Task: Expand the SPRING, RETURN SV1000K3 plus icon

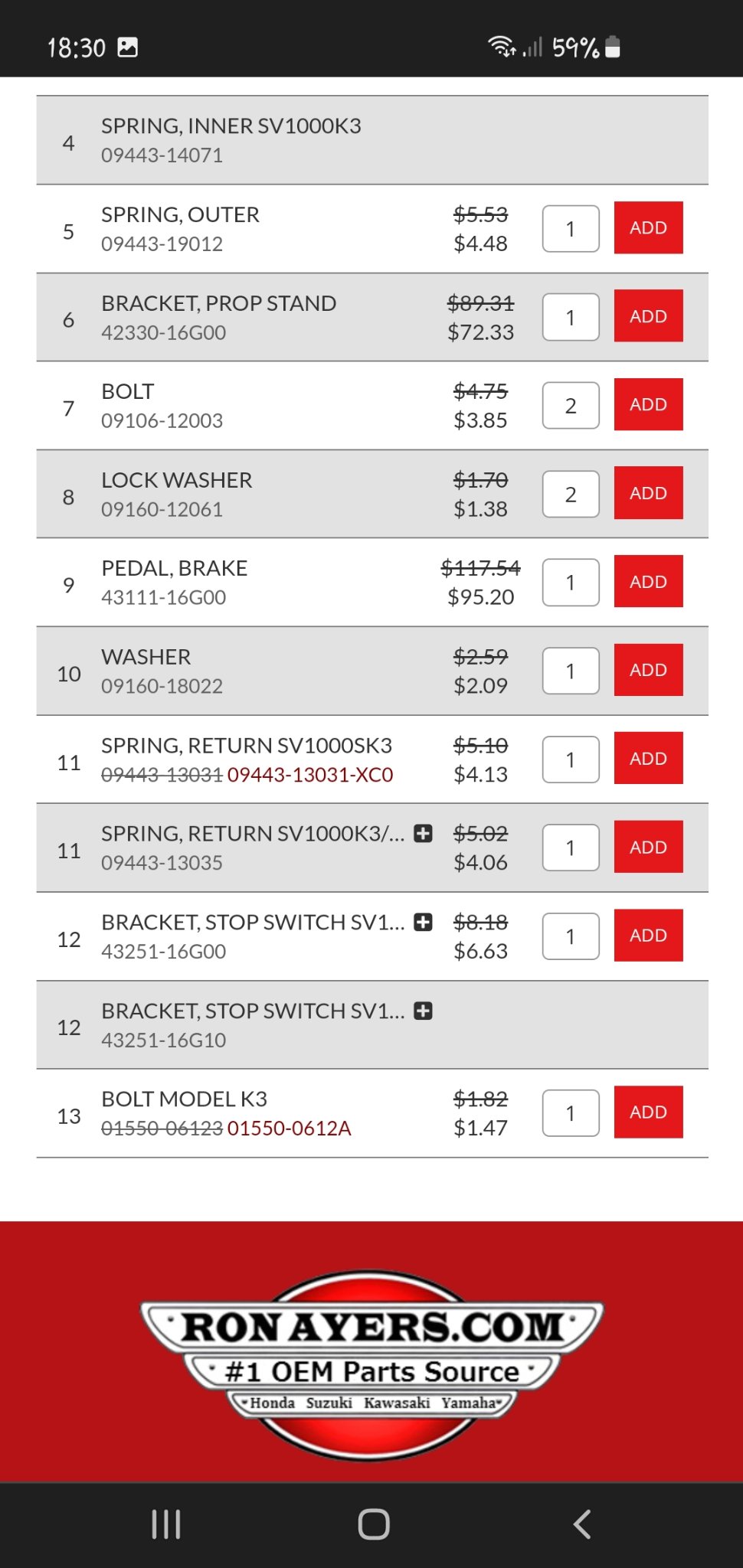Action: [x=423, y=834]
